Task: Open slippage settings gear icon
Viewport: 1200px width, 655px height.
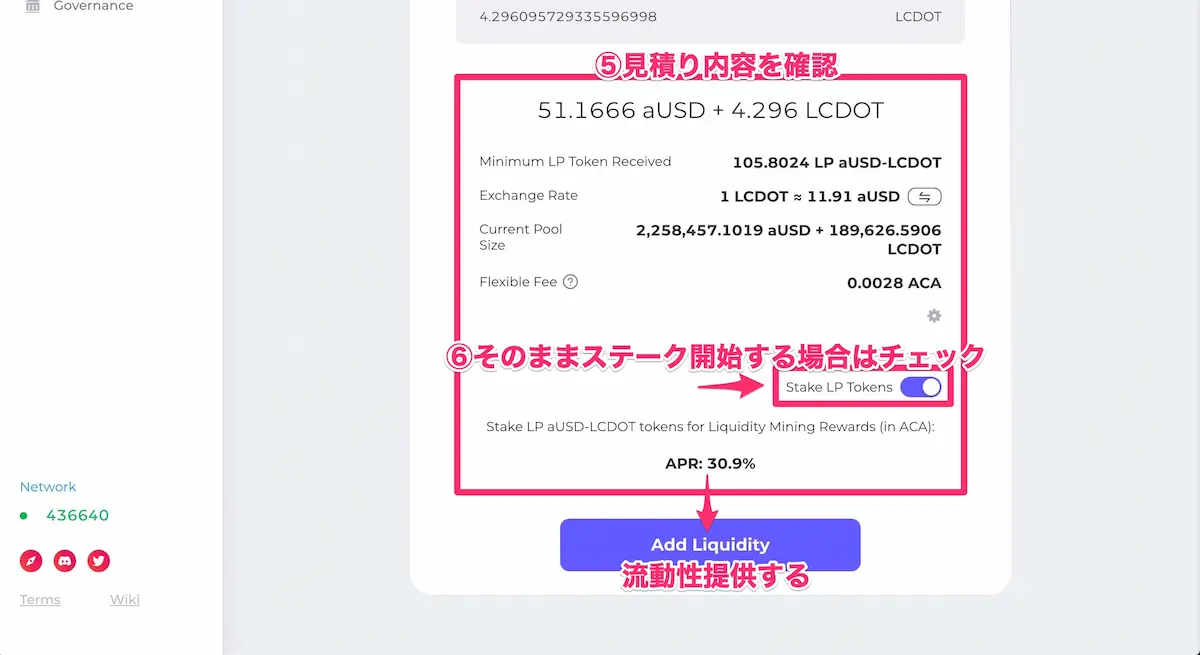Action: [934, 316]
